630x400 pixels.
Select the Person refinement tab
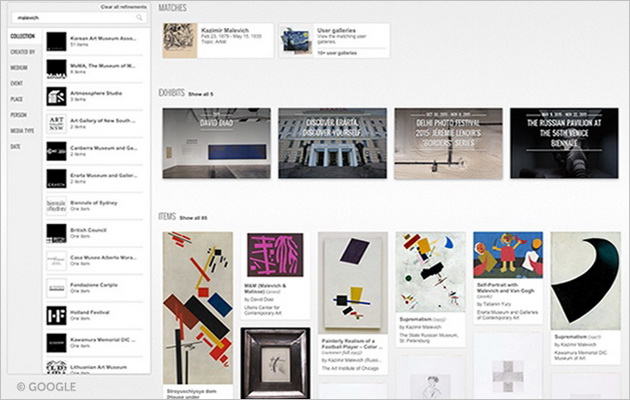pyautogui.click(x=18, y=115)
